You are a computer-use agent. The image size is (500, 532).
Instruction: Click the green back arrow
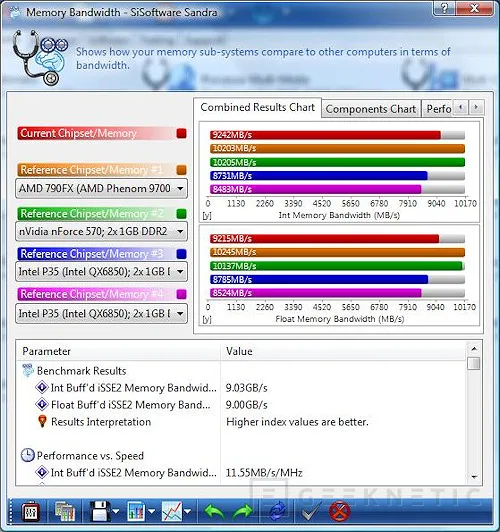214,512
